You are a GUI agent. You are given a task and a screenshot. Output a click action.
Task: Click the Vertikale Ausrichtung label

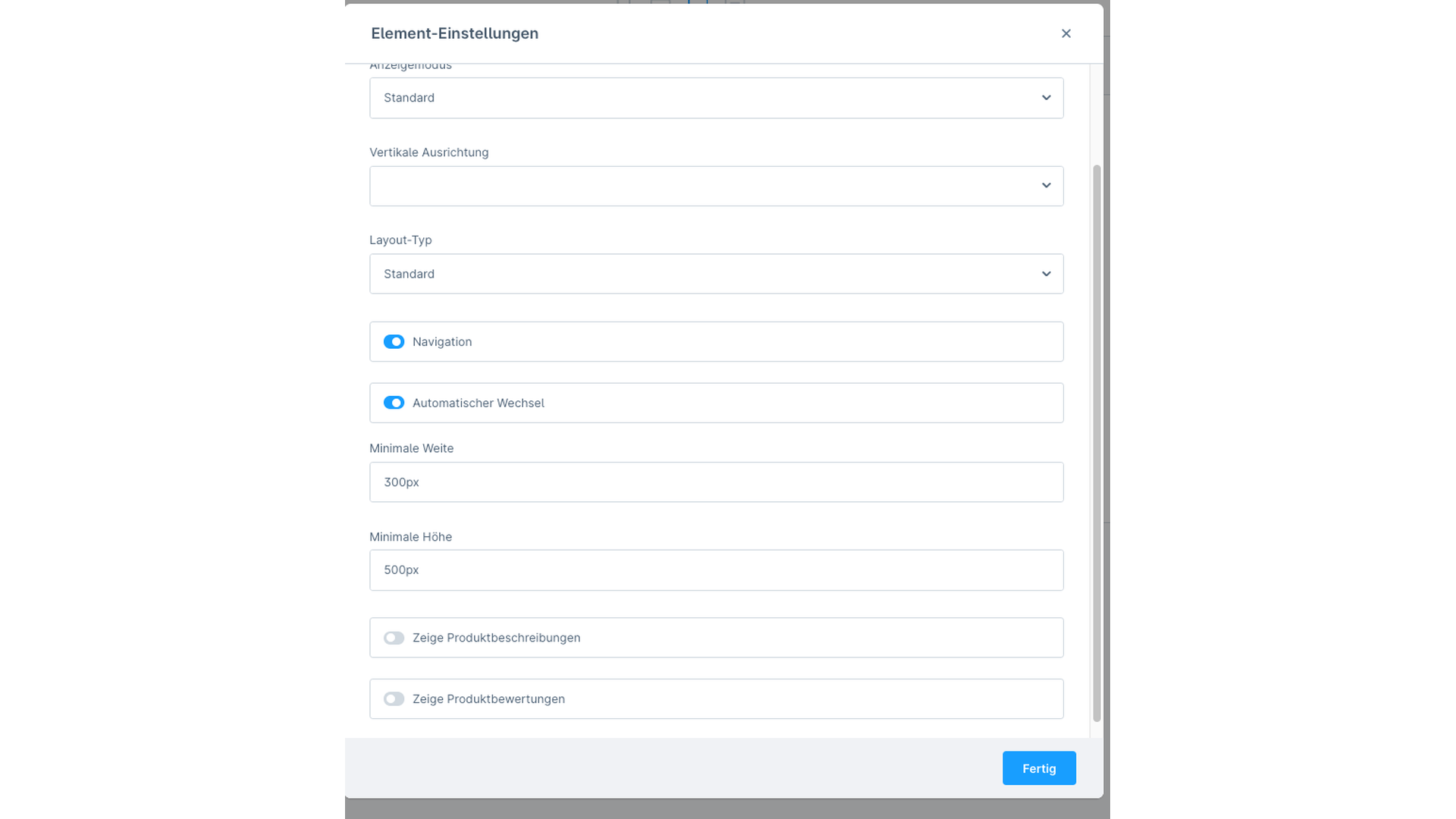coord(428,152)
